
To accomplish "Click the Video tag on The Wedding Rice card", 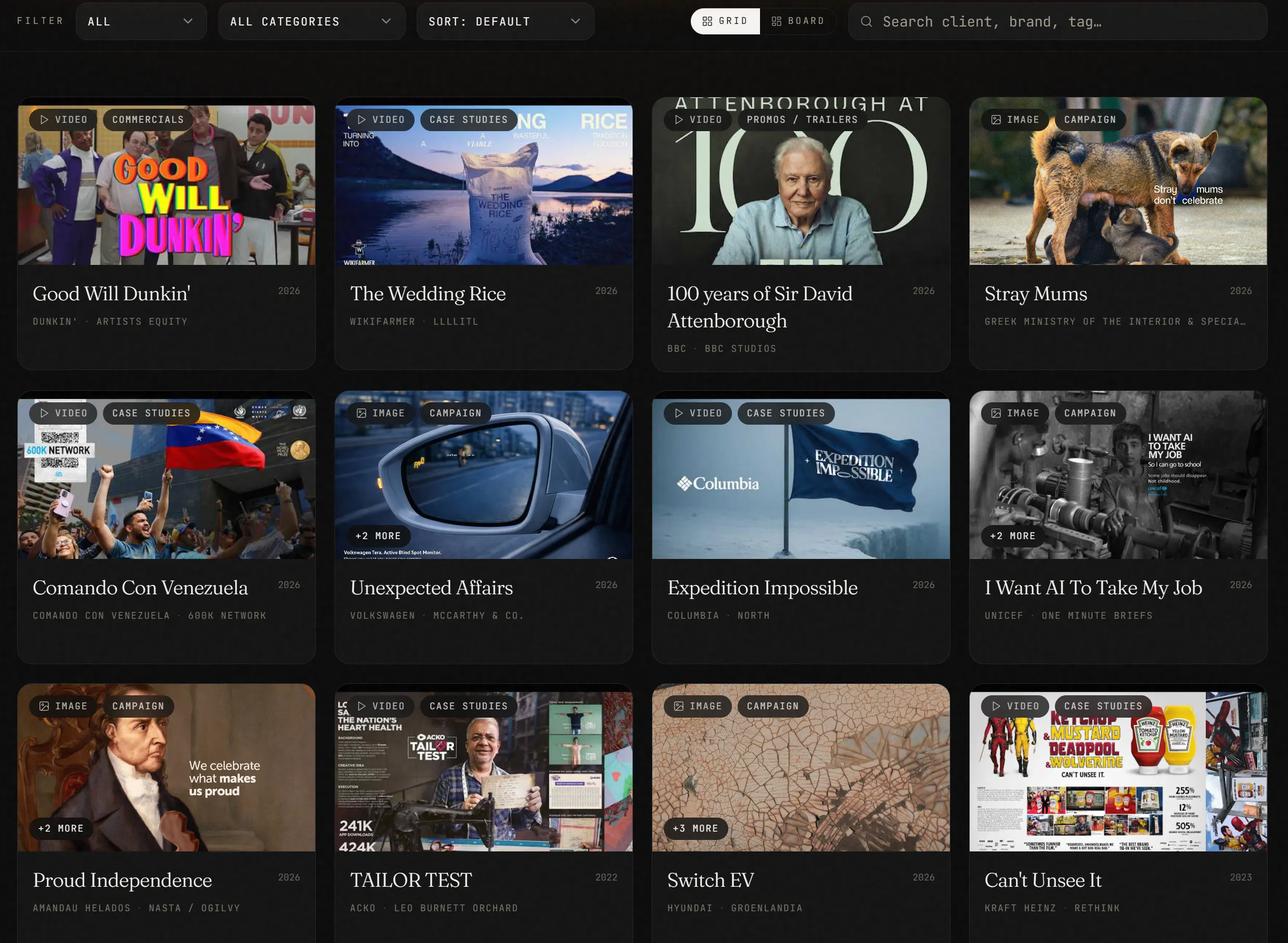I will tap(380, 119).
